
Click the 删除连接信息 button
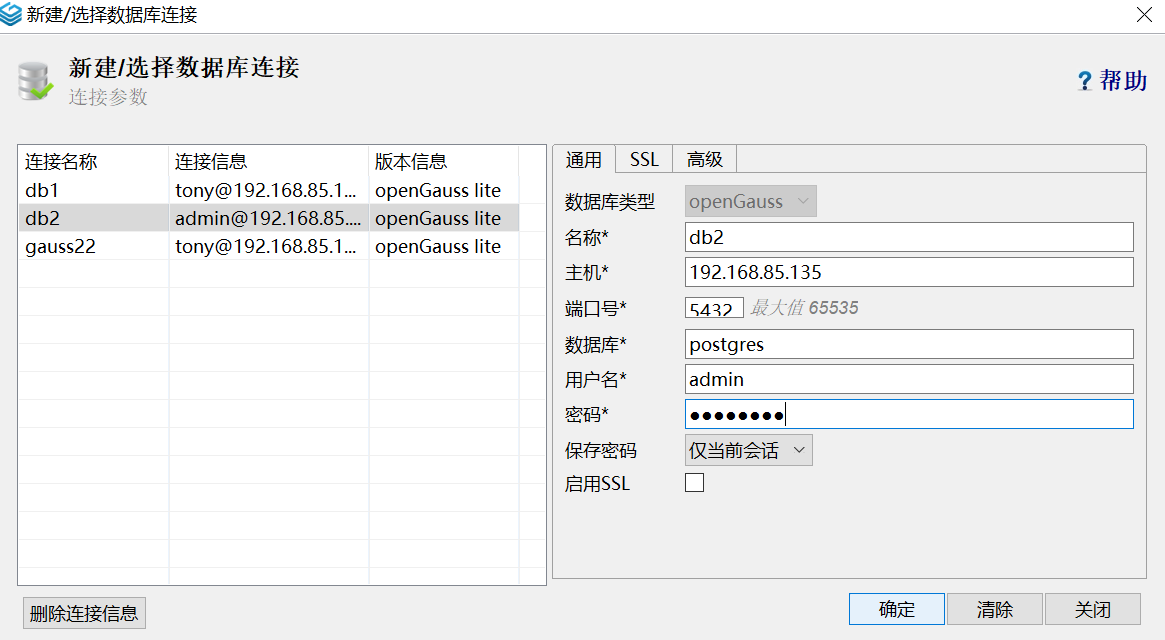point(84,613)
